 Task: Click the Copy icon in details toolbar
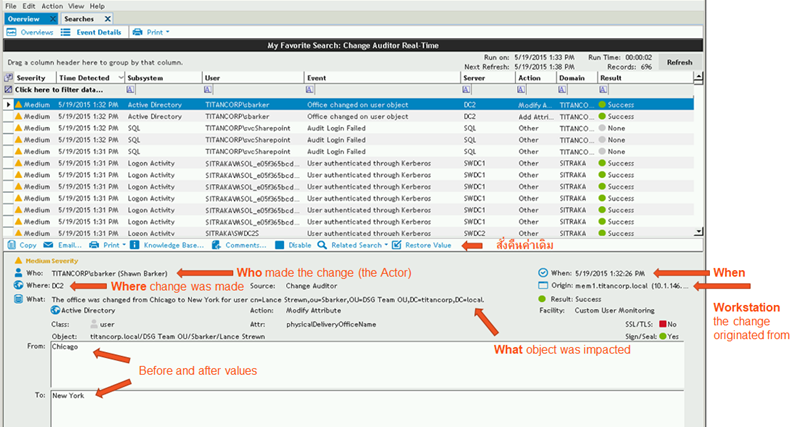tap(12, 245)
